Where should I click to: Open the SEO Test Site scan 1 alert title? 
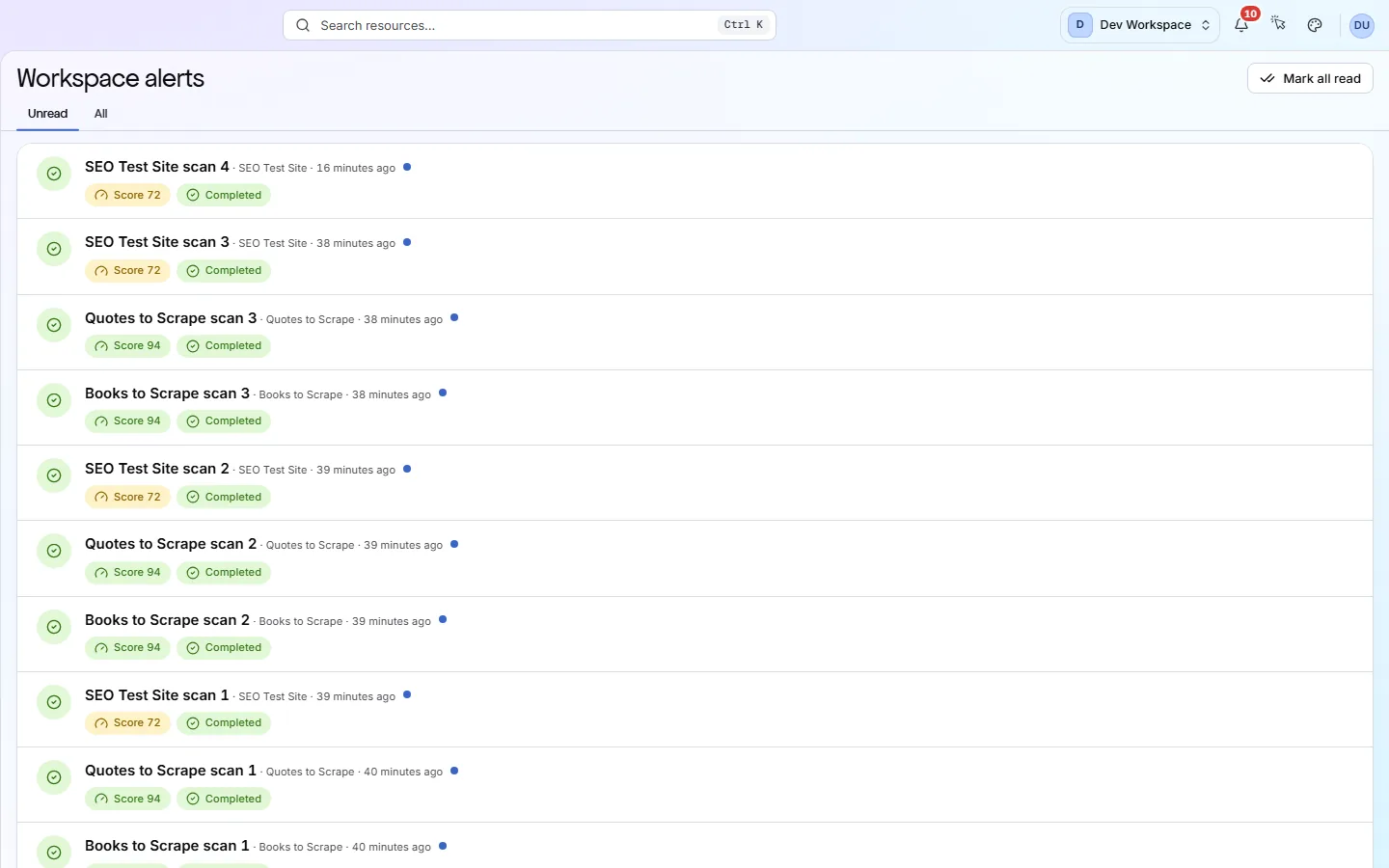click(x=157, y=695)
